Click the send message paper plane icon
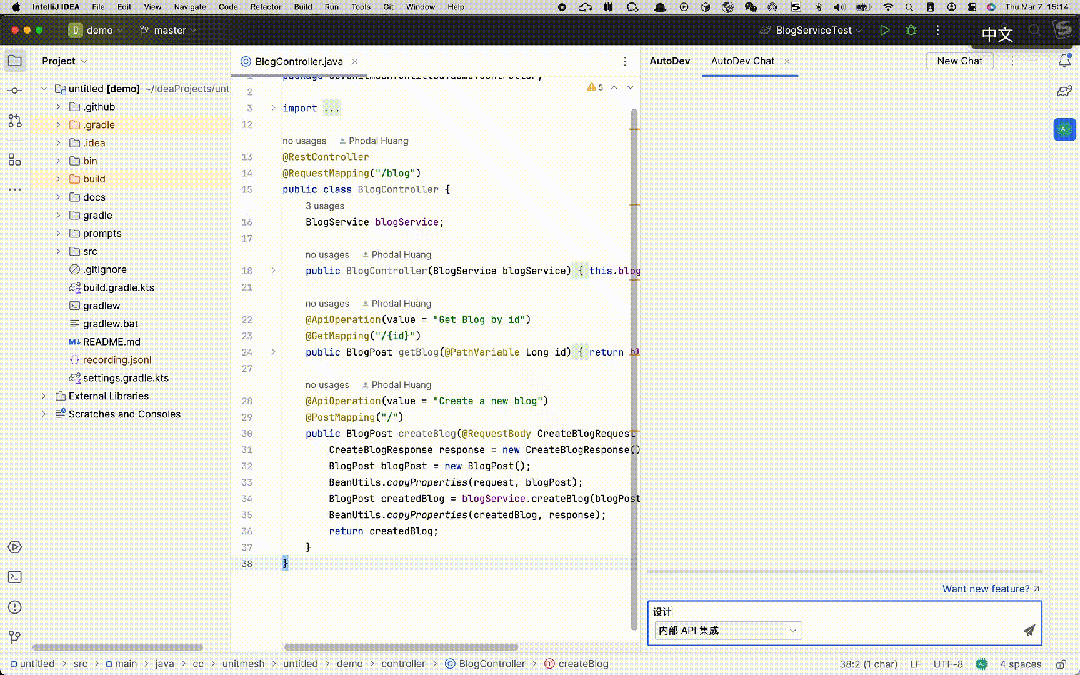 pos(1029,630)
